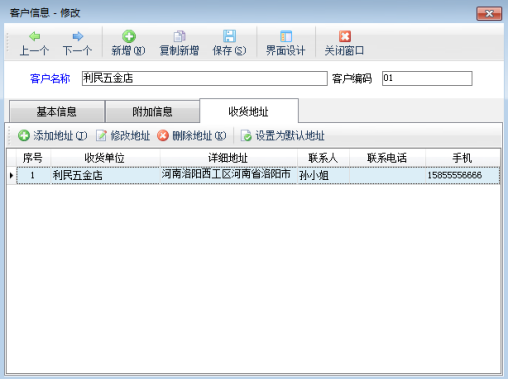Select the 利民五金店 address row
The width and height of the screenshot is (508, 380).
[258, 175]
